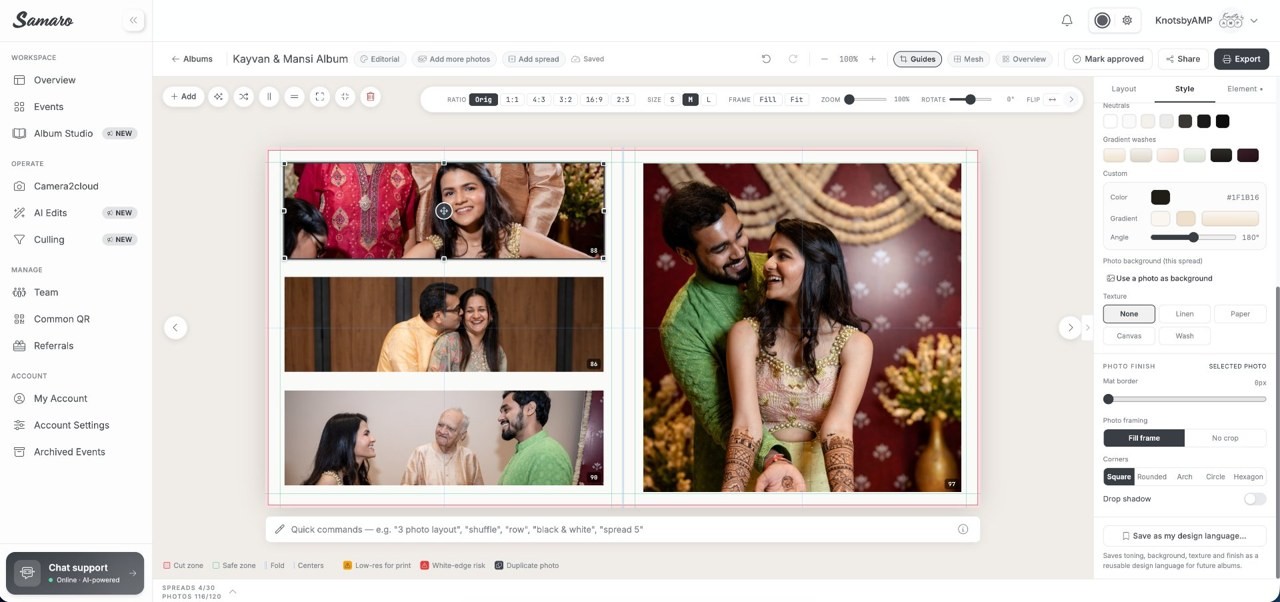
Task: Open the chat support arrow
Action: (132, 574)
